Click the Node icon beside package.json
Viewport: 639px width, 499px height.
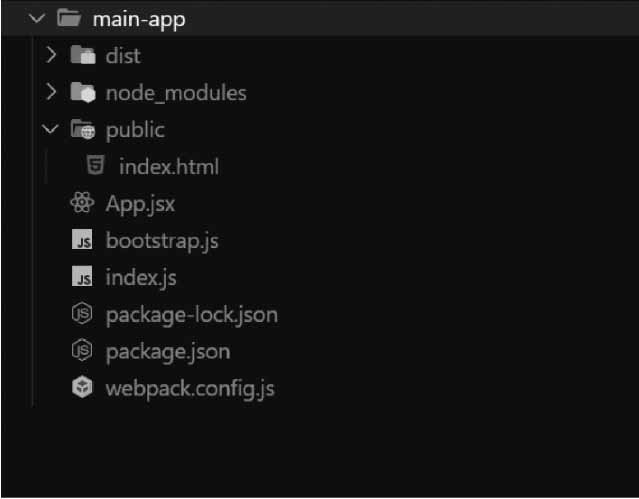(x=82, y=352)
